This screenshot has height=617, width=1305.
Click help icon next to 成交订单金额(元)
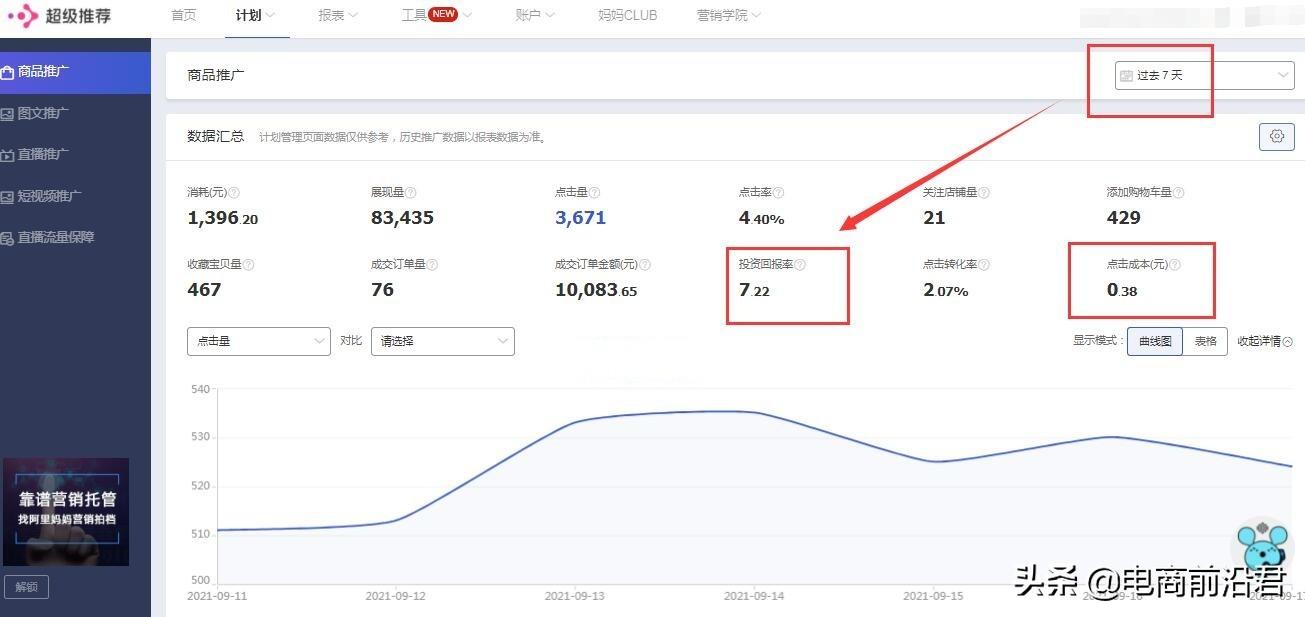tap(646, 265)
